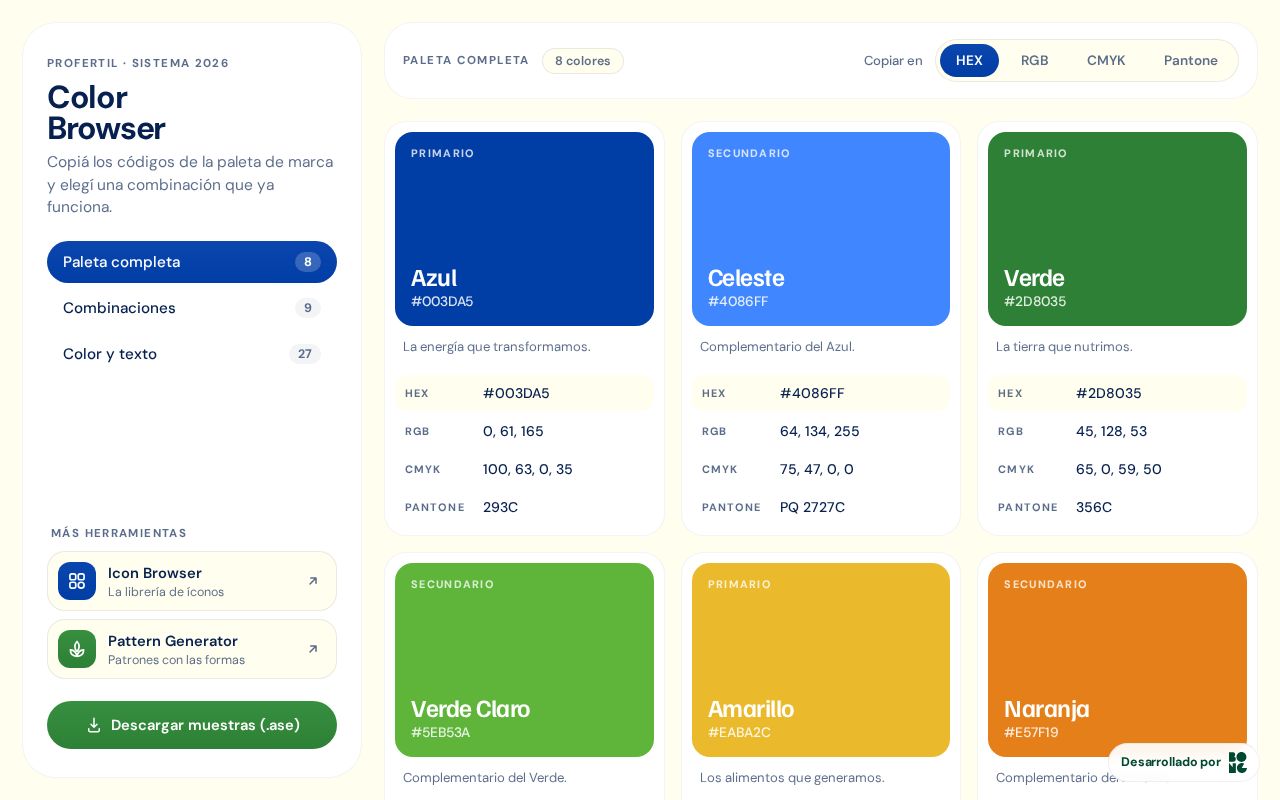This screenshot has width=1280, height=800.
Task: Copy Verde CMYK value 65, 0, 59, 50
Action: click(1117, 469)
